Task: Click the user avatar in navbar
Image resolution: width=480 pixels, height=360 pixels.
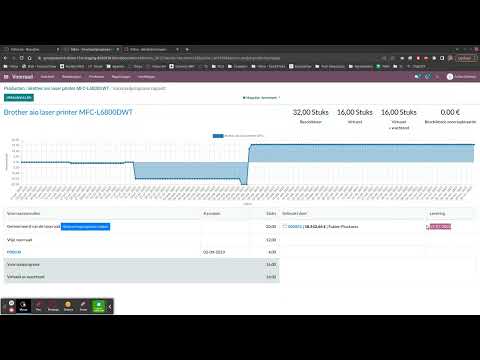Action: [x=450, y=77]
